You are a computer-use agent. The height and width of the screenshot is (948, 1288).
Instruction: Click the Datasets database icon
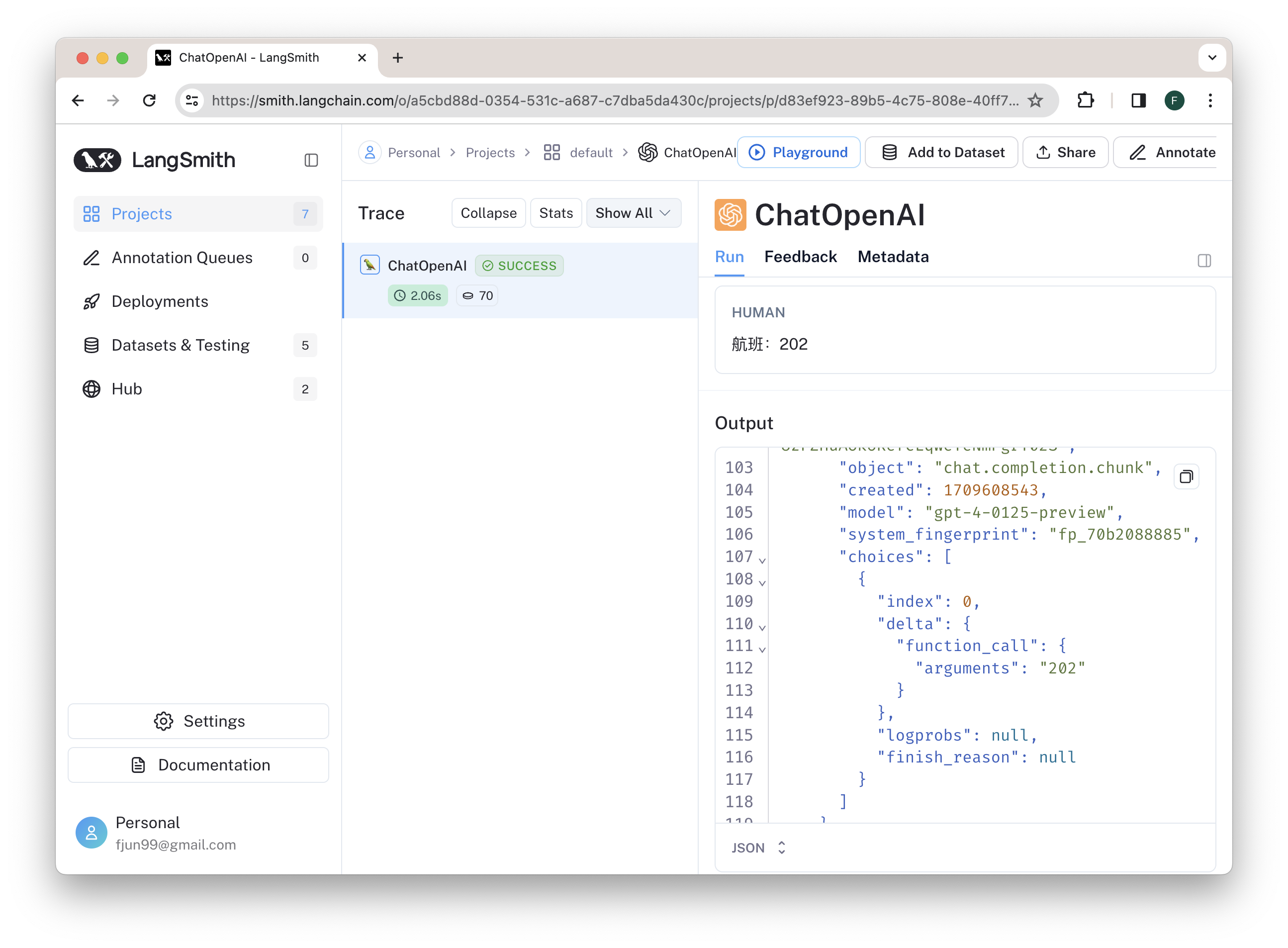(x=91, y=345)
